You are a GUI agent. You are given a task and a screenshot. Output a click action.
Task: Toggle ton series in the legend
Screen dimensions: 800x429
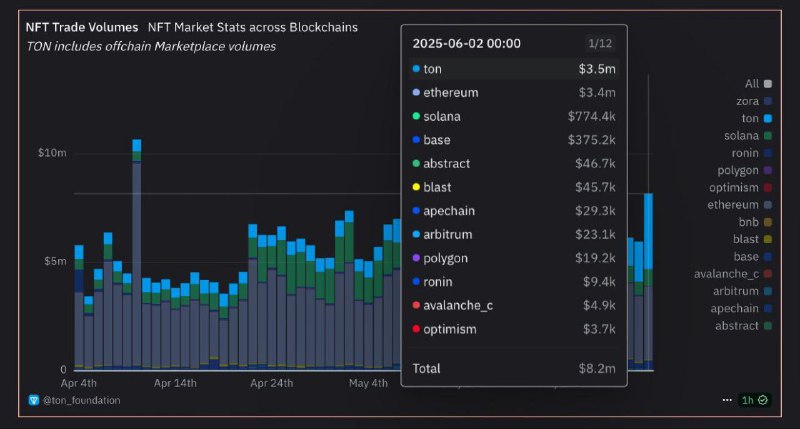click(758, 118)
